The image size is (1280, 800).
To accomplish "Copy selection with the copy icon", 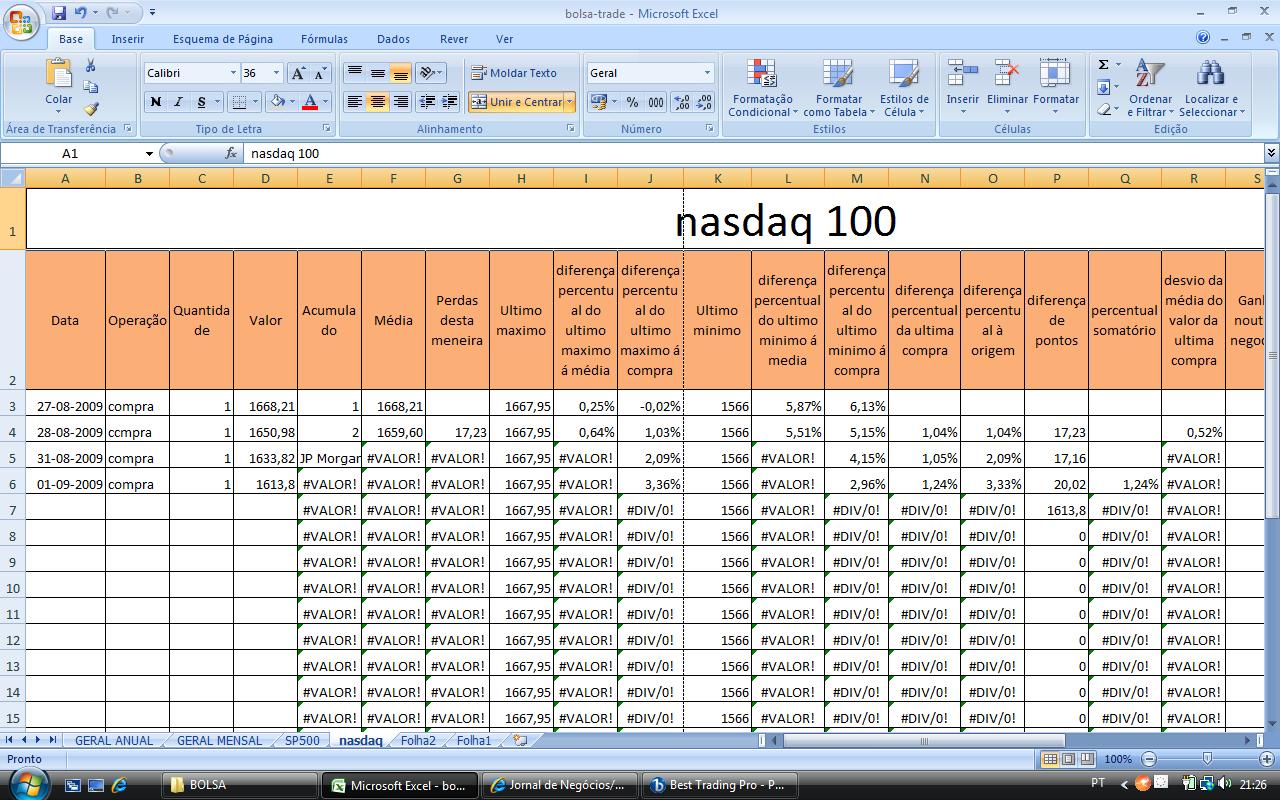I will pyautogui.click(x=91, y=88).
